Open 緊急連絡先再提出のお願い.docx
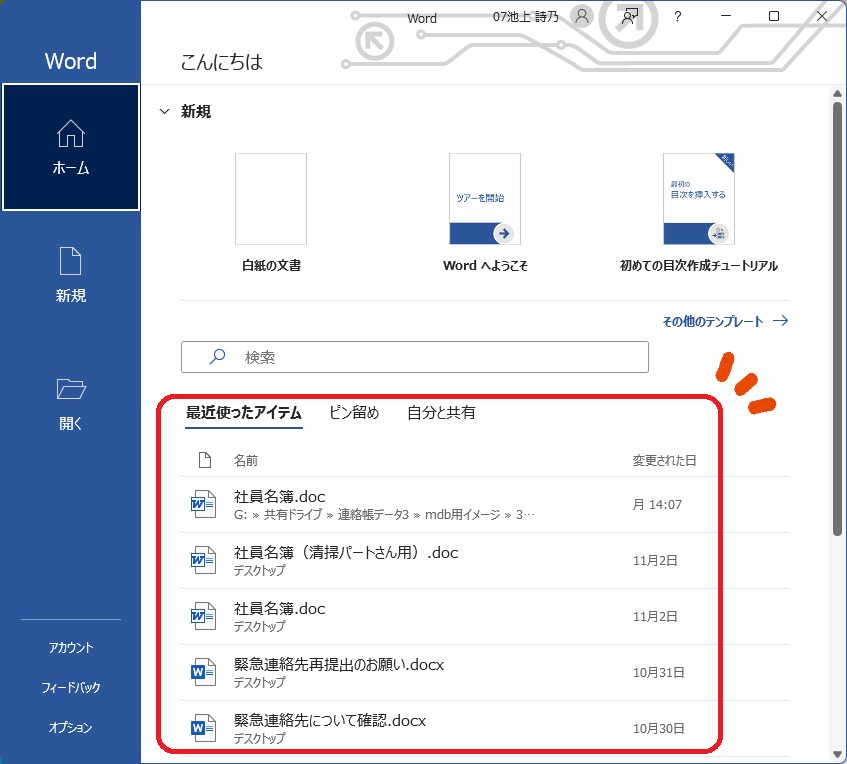The width and height of the screenshot is (847, 764). [x=485, y=673]
